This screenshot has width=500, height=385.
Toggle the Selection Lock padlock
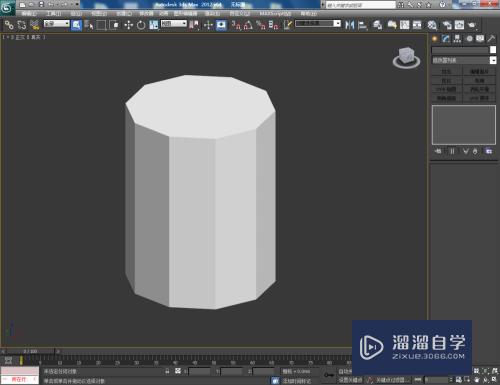167,371
